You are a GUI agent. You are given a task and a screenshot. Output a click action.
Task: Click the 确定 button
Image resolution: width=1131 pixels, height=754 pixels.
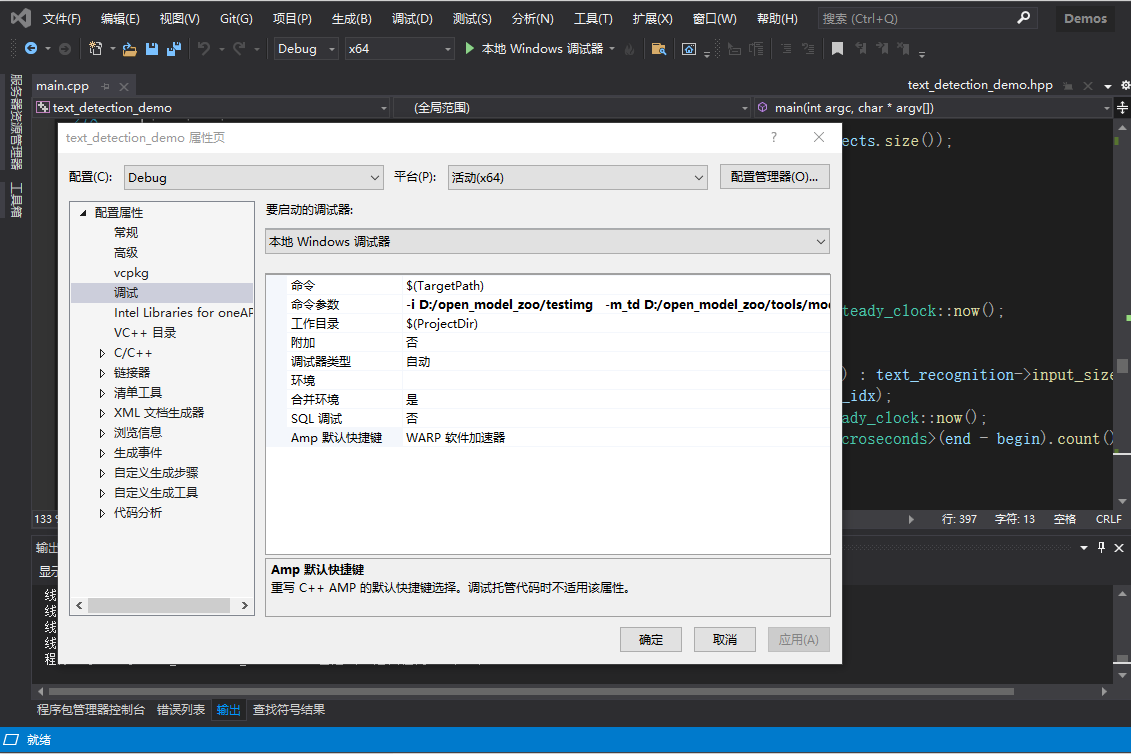click(x=651, y=640)
